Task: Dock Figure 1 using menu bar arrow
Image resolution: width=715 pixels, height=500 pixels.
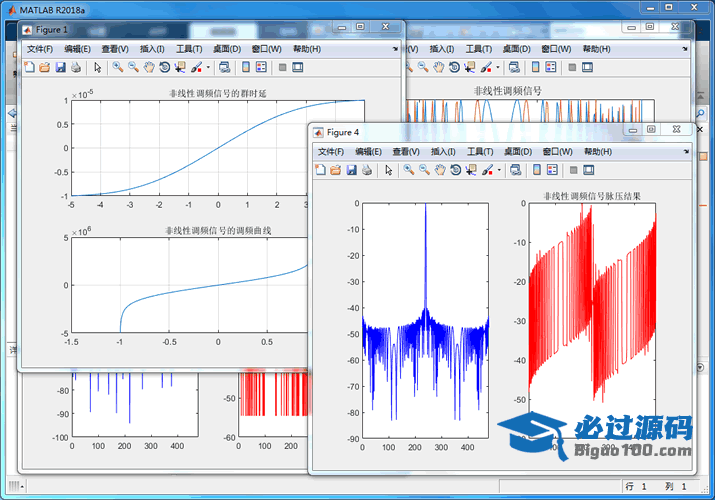Action: click(x=395, y=49)
